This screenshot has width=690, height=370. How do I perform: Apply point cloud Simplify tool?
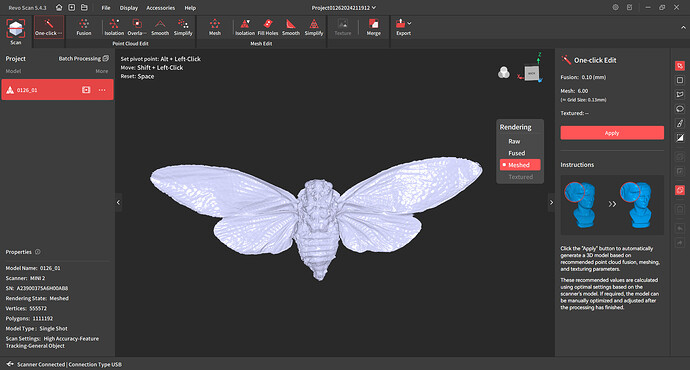click(183, 27)
